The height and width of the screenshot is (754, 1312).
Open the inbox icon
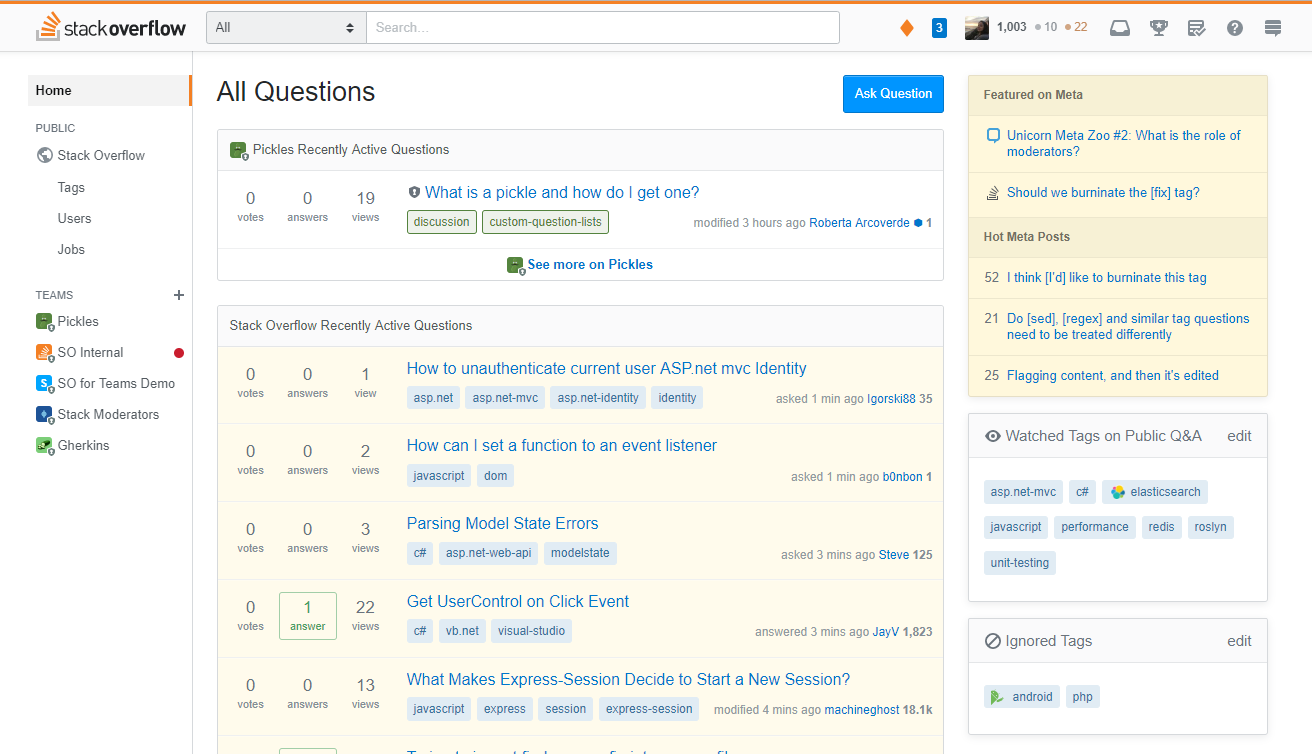(x=1120, y=28)
